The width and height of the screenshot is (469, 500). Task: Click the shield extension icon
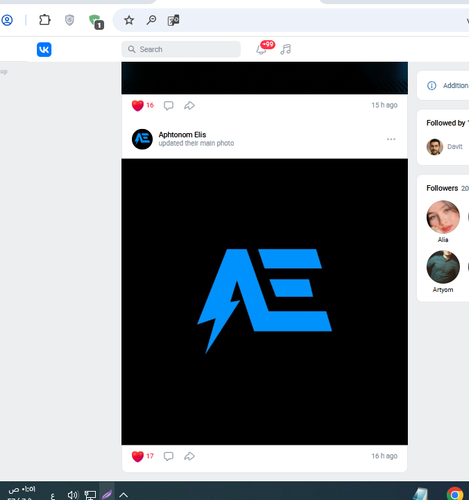coord(69,20)
